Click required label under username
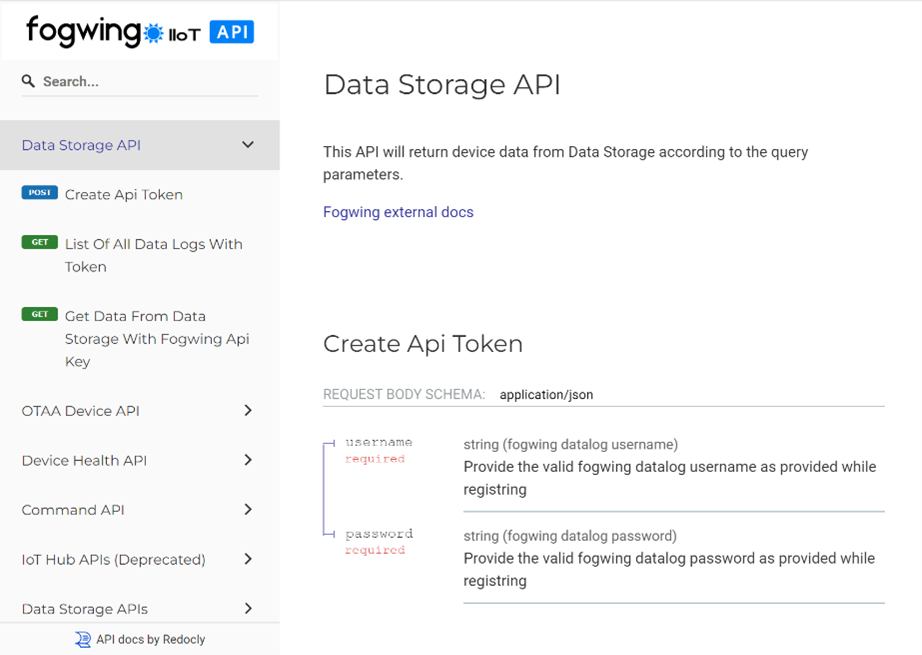Screen dimensions: 922x655 375,459
